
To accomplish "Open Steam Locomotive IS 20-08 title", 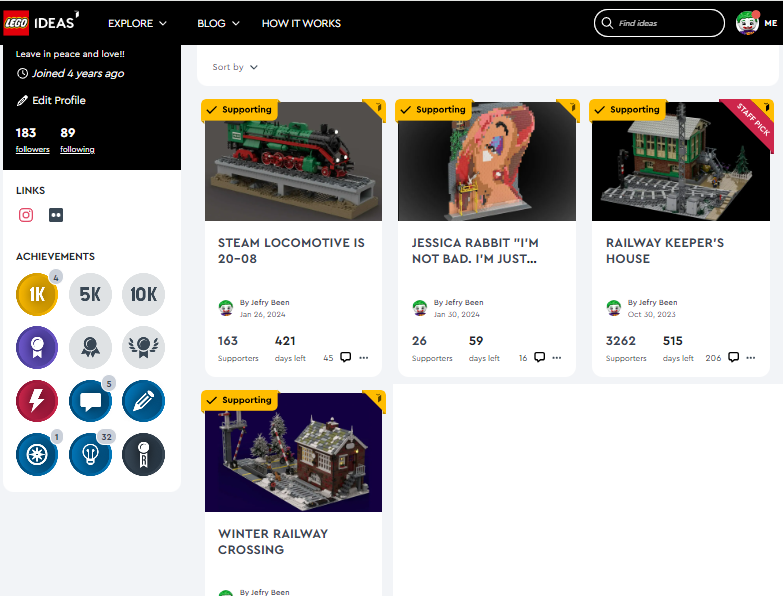I will coord(291,251).
